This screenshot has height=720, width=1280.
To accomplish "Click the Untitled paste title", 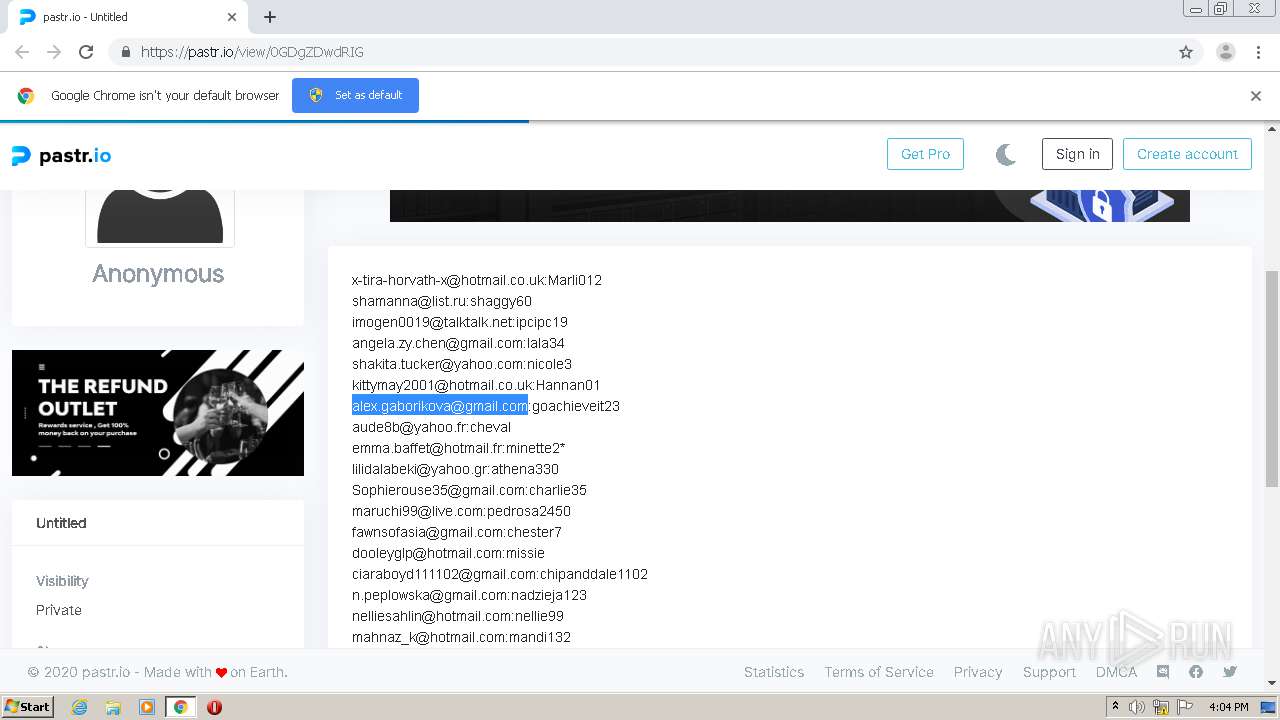I will (61, 523).
